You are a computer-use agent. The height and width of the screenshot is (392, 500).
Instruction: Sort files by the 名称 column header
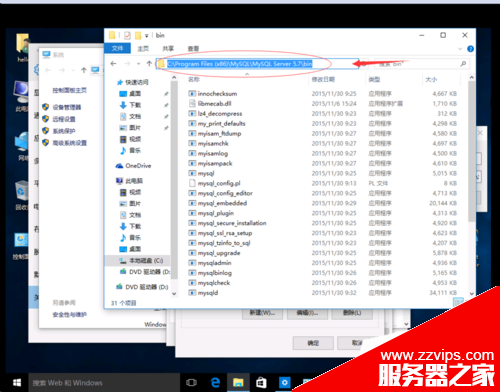(x=194, y=79)
